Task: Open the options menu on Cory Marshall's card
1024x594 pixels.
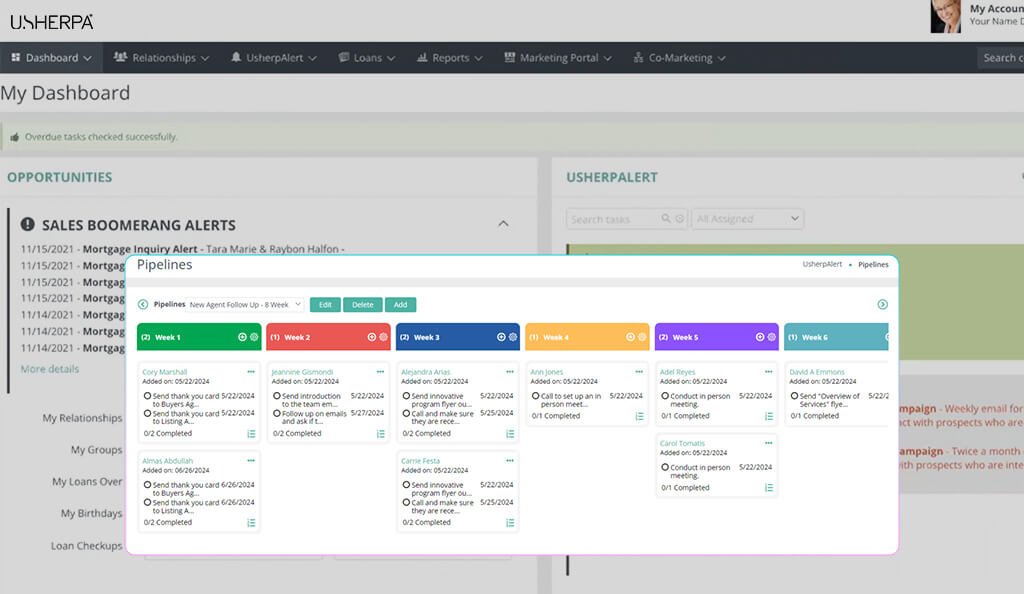Action: 252,370
